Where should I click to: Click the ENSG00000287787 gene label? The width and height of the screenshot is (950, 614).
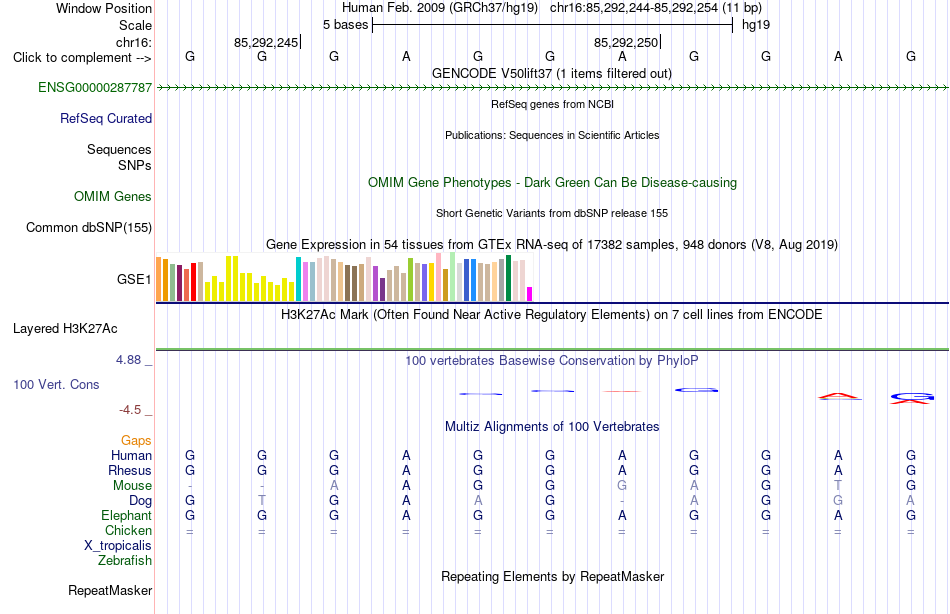click(x=95, y=87)
